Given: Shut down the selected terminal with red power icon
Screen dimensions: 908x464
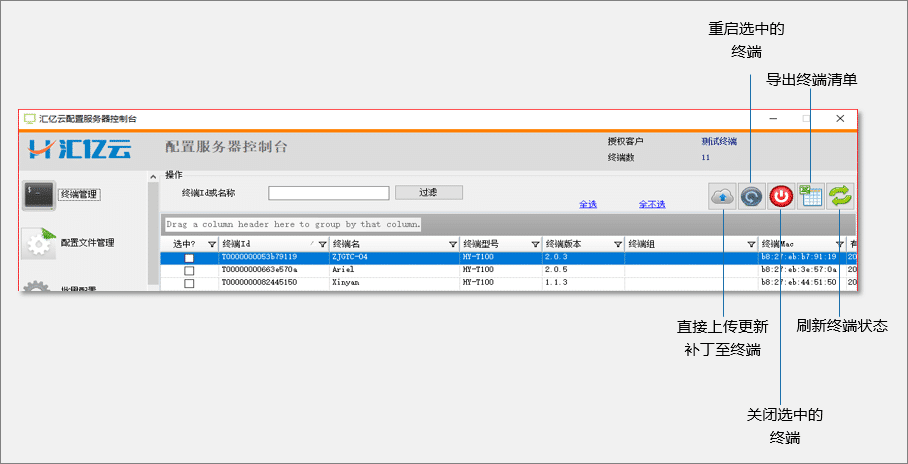Looking at the screenshot, I should (782, 197).
